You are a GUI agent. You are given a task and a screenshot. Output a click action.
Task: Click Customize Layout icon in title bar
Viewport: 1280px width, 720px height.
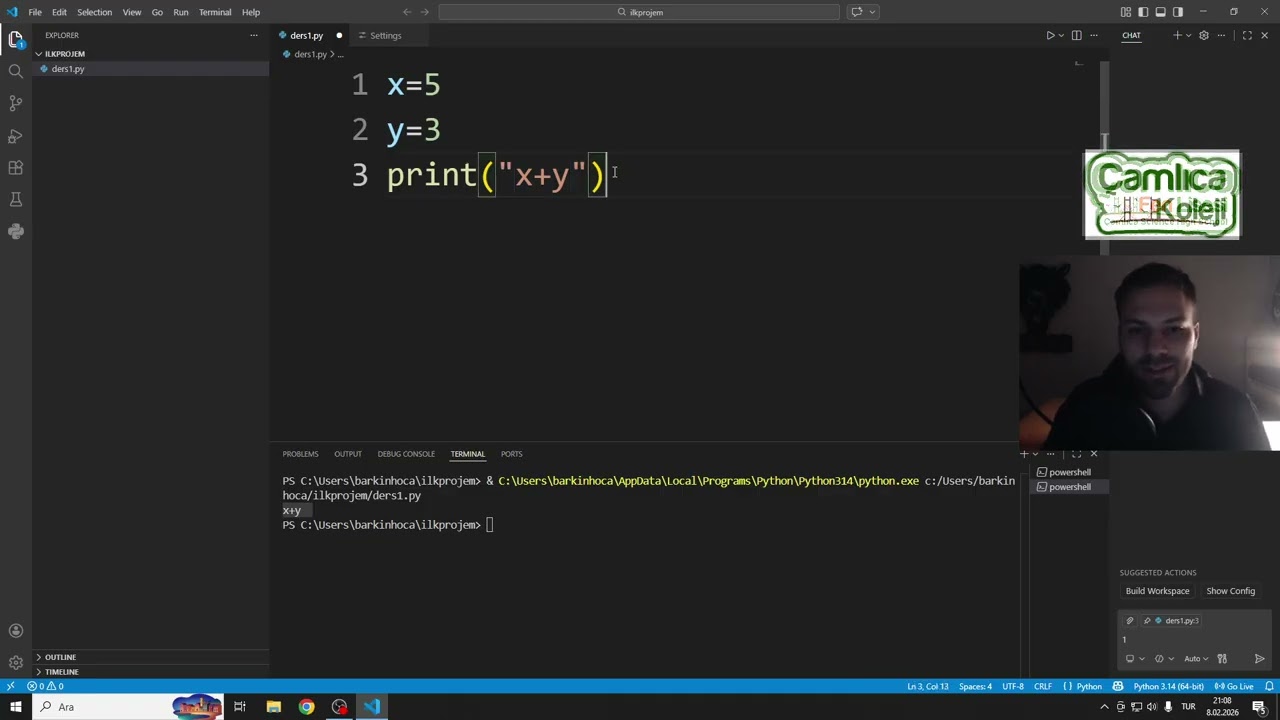(x=1126, y=12)
